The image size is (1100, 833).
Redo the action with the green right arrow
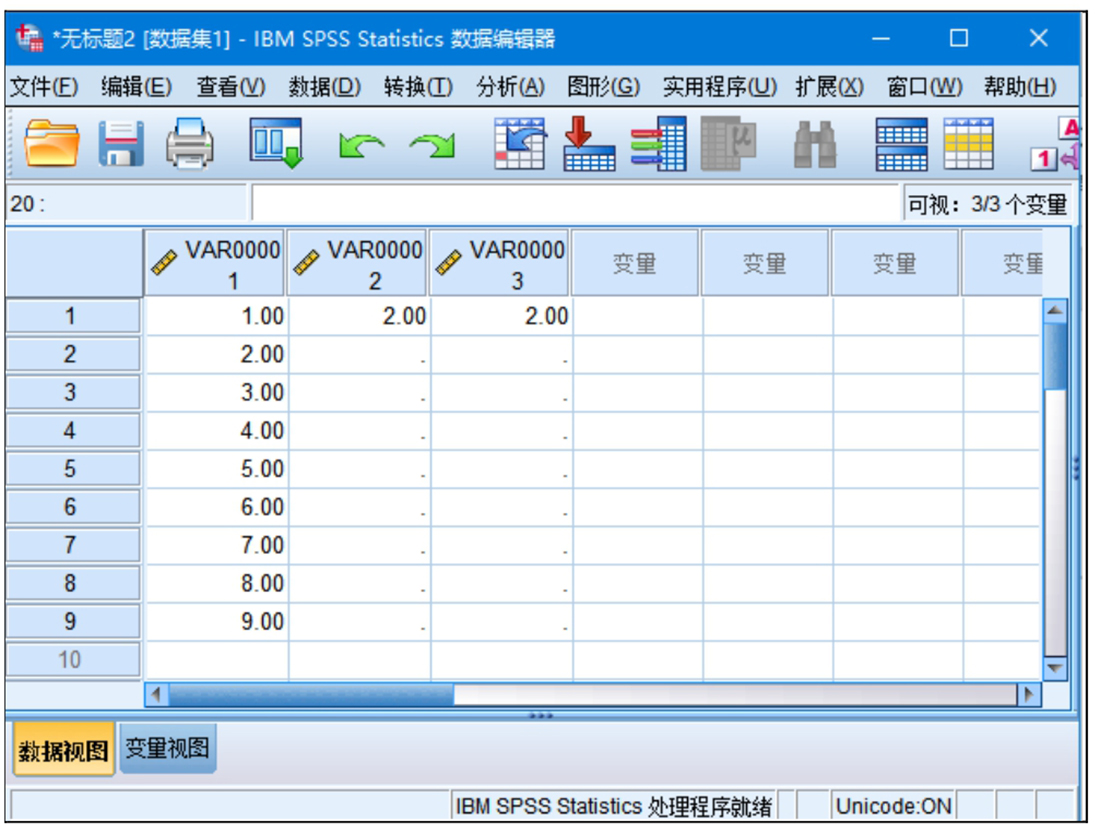point(431,146)
